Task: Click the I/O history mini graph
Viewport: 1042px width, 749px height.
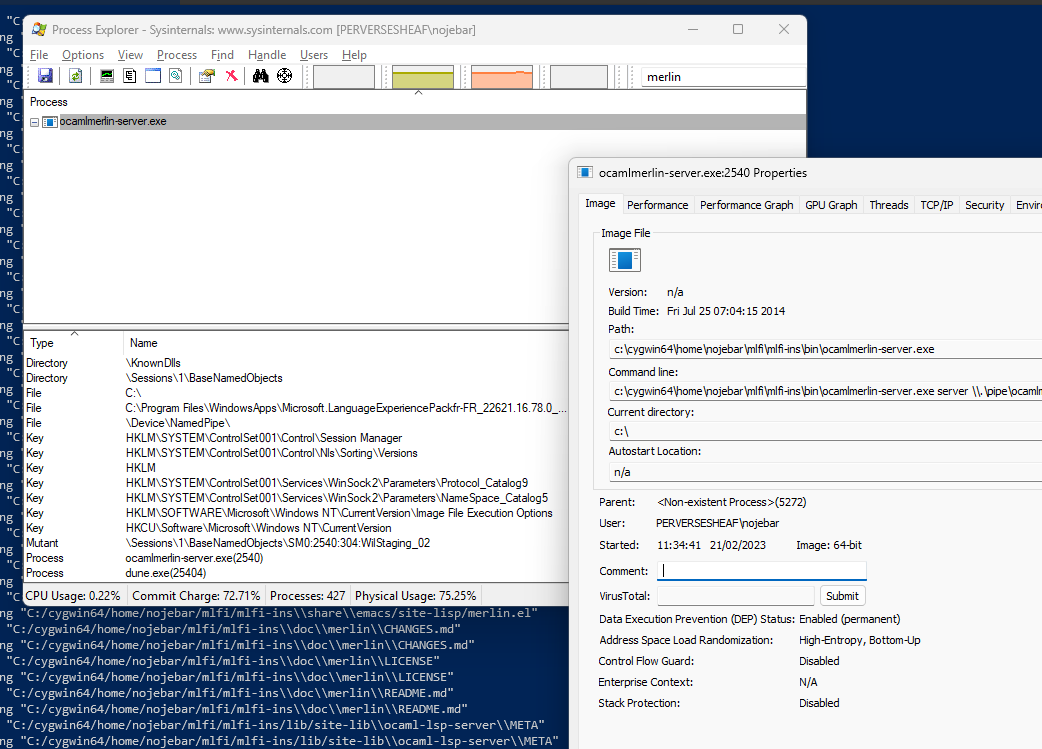Action: [x=579, y=77]
